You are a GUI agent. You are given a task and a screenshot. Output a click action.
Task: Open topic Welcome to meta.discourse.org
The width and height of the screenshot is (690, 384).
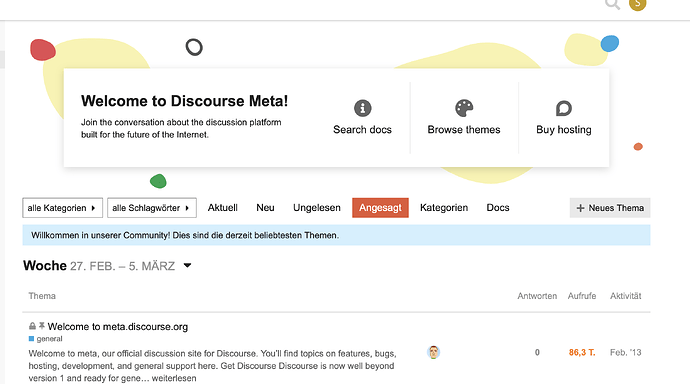coord(118,326)
